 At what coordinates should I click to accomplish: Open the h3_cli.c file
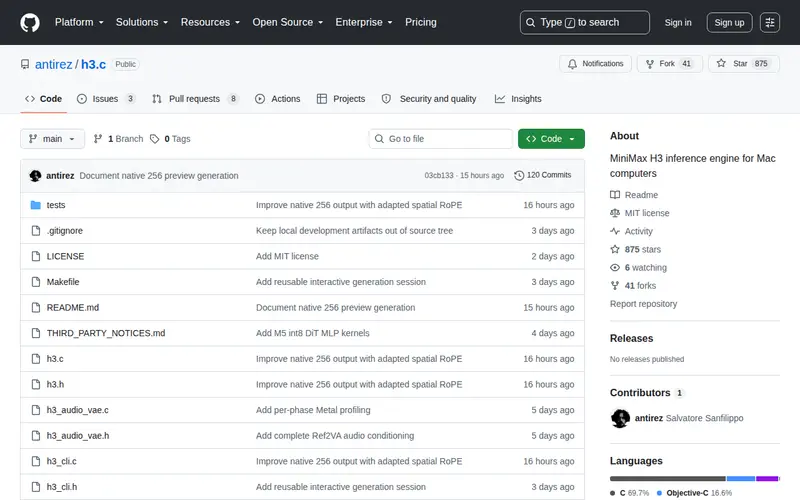coord(61,461)
